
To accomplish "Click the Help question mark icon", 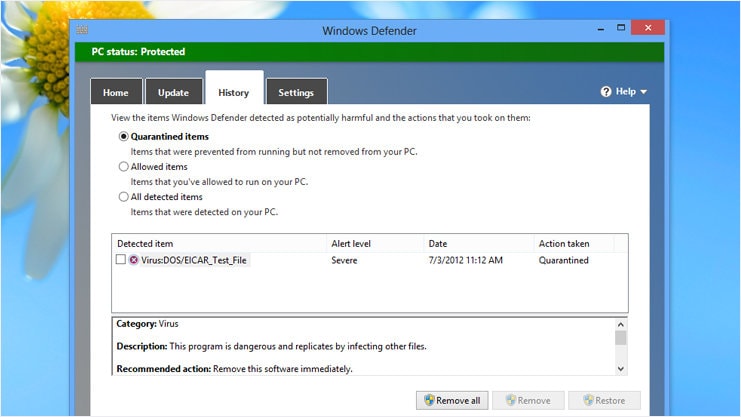I will [606, 91].
